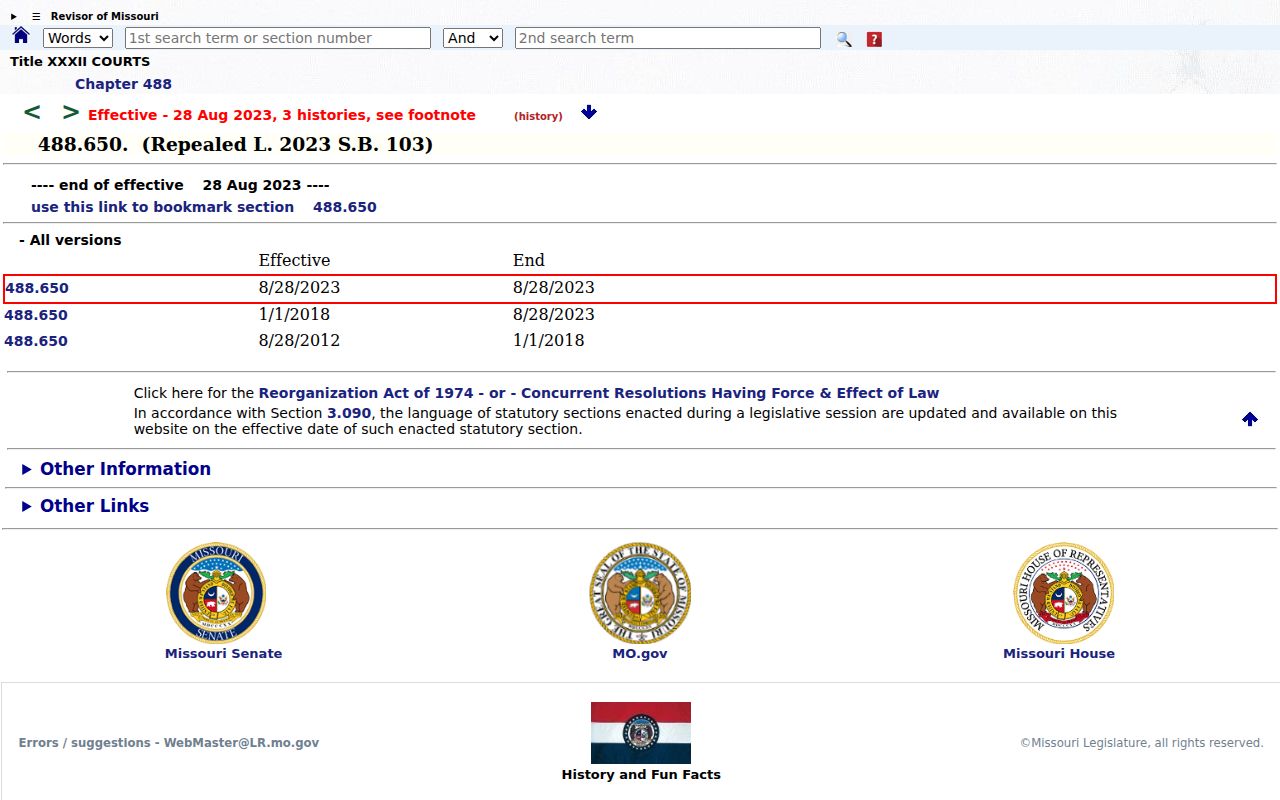Click the (history) link
Viewport: 1280px width, 800px height.
click(538, 116)
